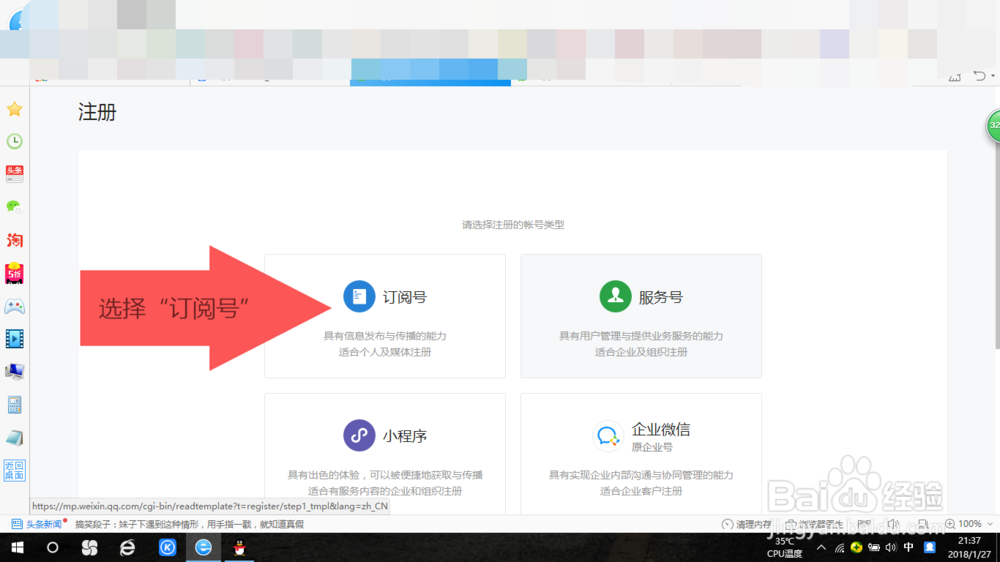This screenshot has height=562, width=1000.
Task: Open blue contact tray icon
Action: (x=930, y=548)
